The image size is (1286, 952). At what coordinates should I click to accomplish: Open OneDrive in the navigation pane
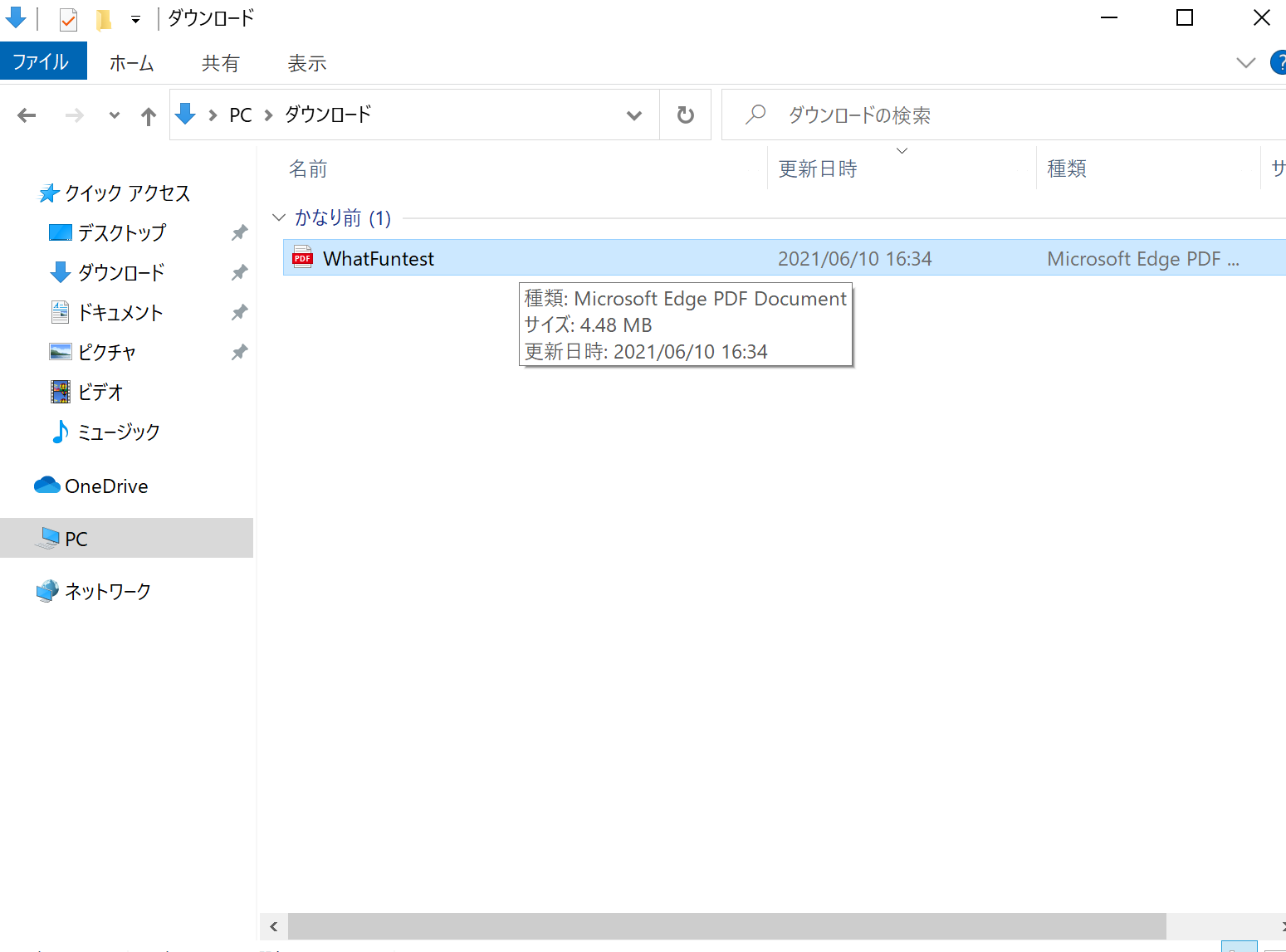point(106,486)
